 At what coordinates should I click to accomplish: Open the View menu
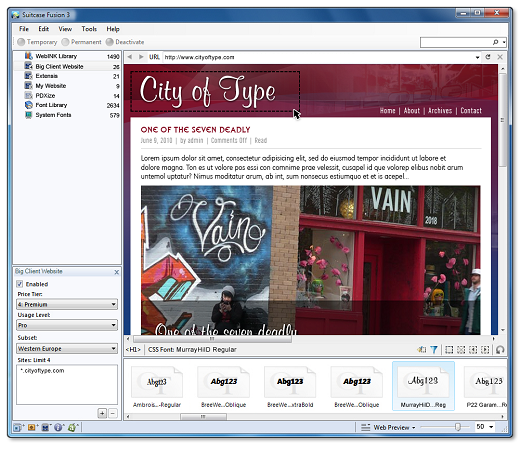click(x=65, y=29)
